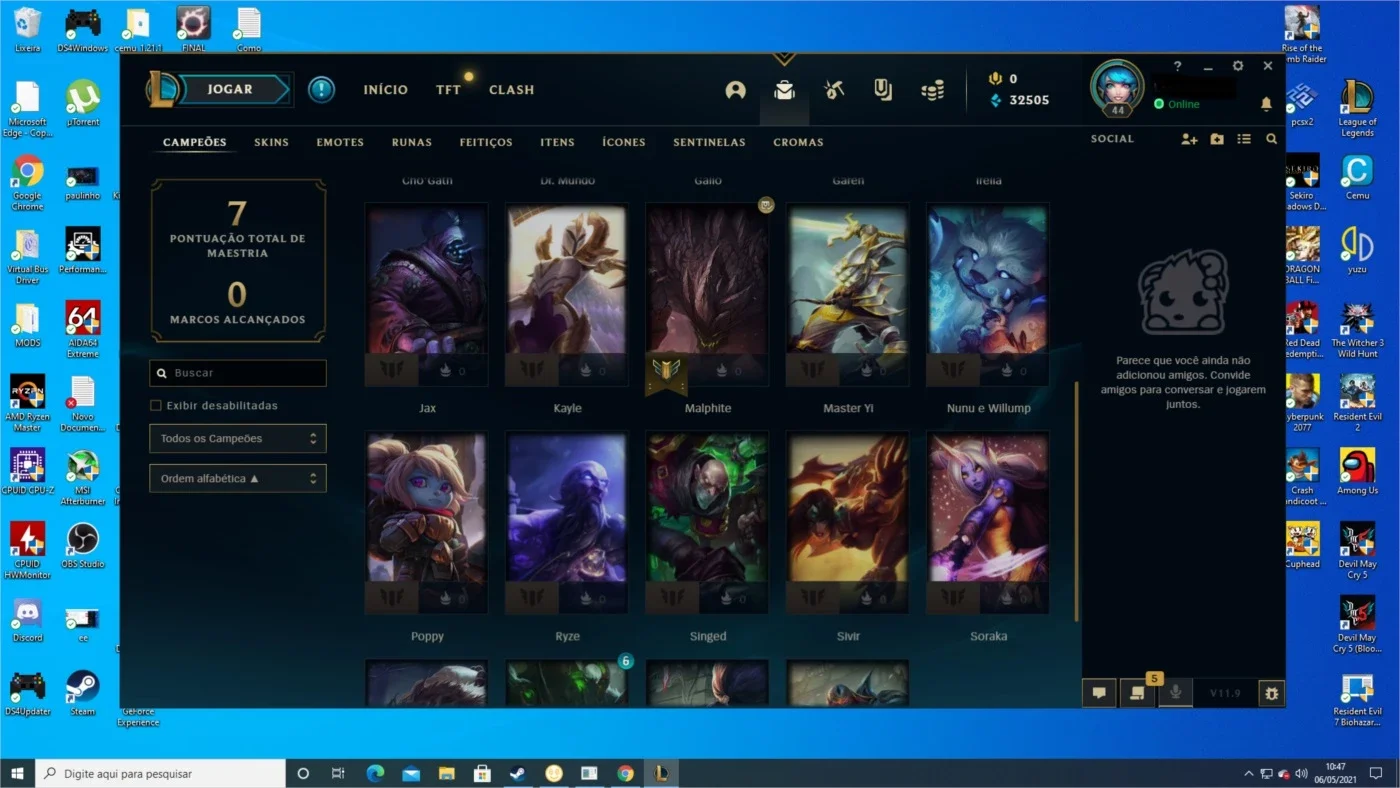1400x788 pixels.
Task: Open the uTorrent desktop shortcut
Action: point(83,104)
